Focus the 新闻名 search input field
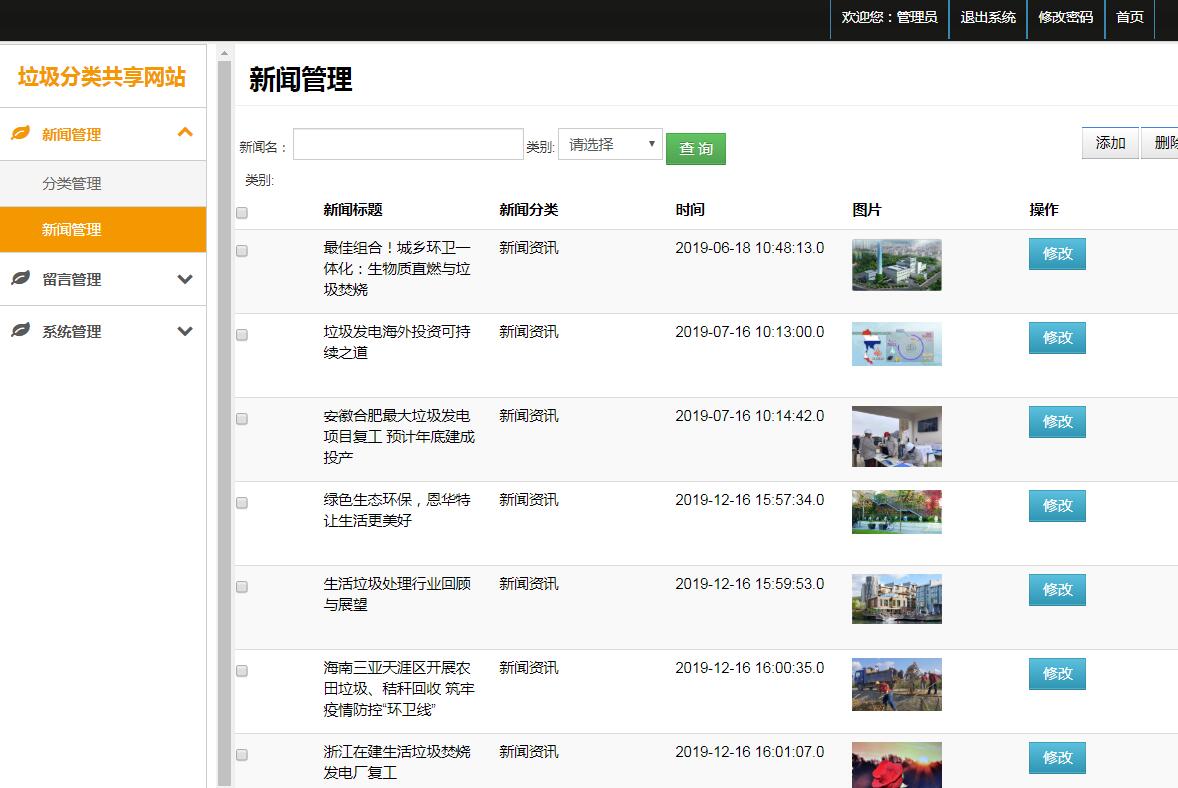Image resolution: width=1178 pixels, height=788 pixels. (x=408, y=144)
